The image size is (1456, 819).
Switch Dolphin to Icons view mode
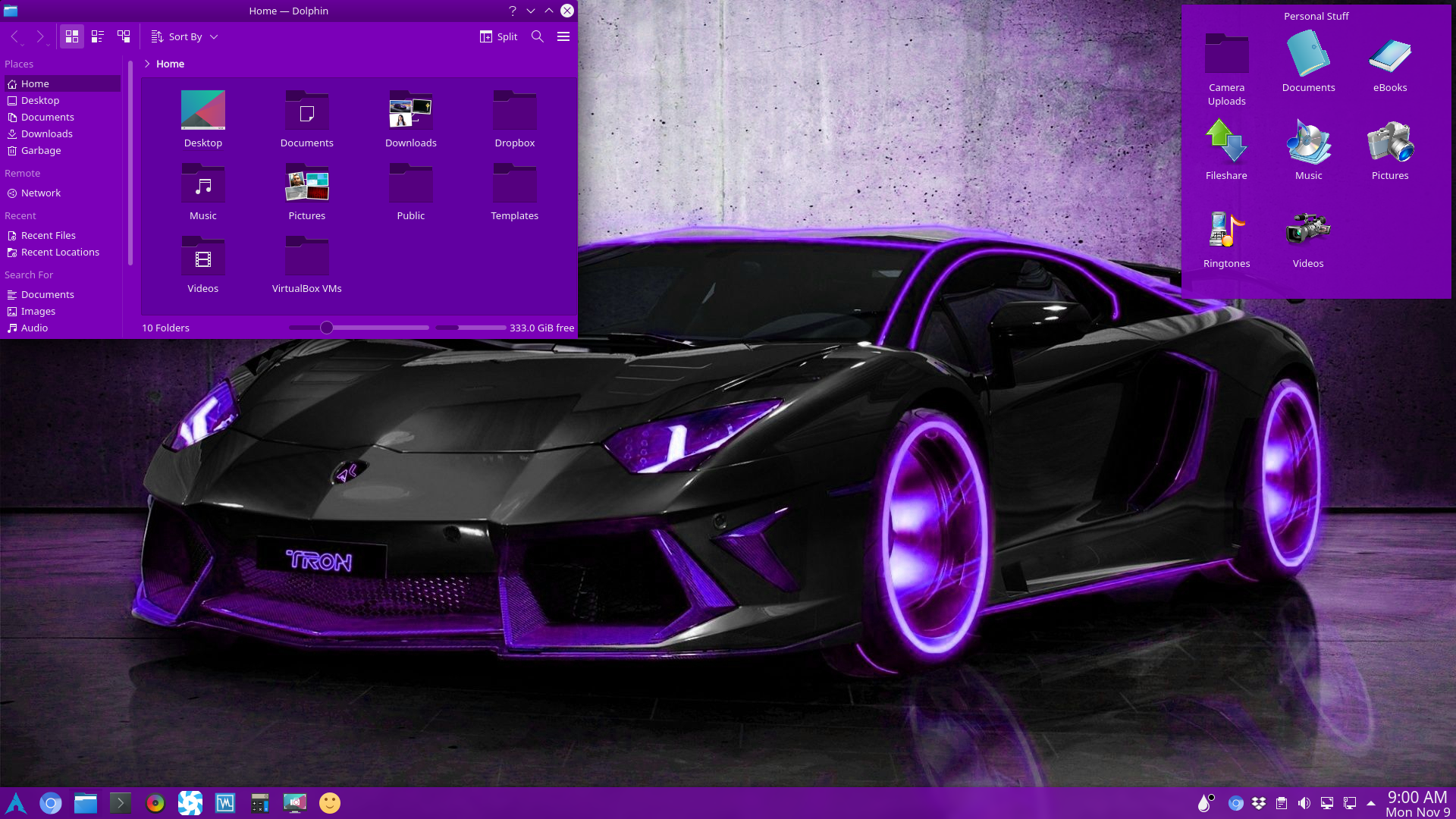click(72, 36)
